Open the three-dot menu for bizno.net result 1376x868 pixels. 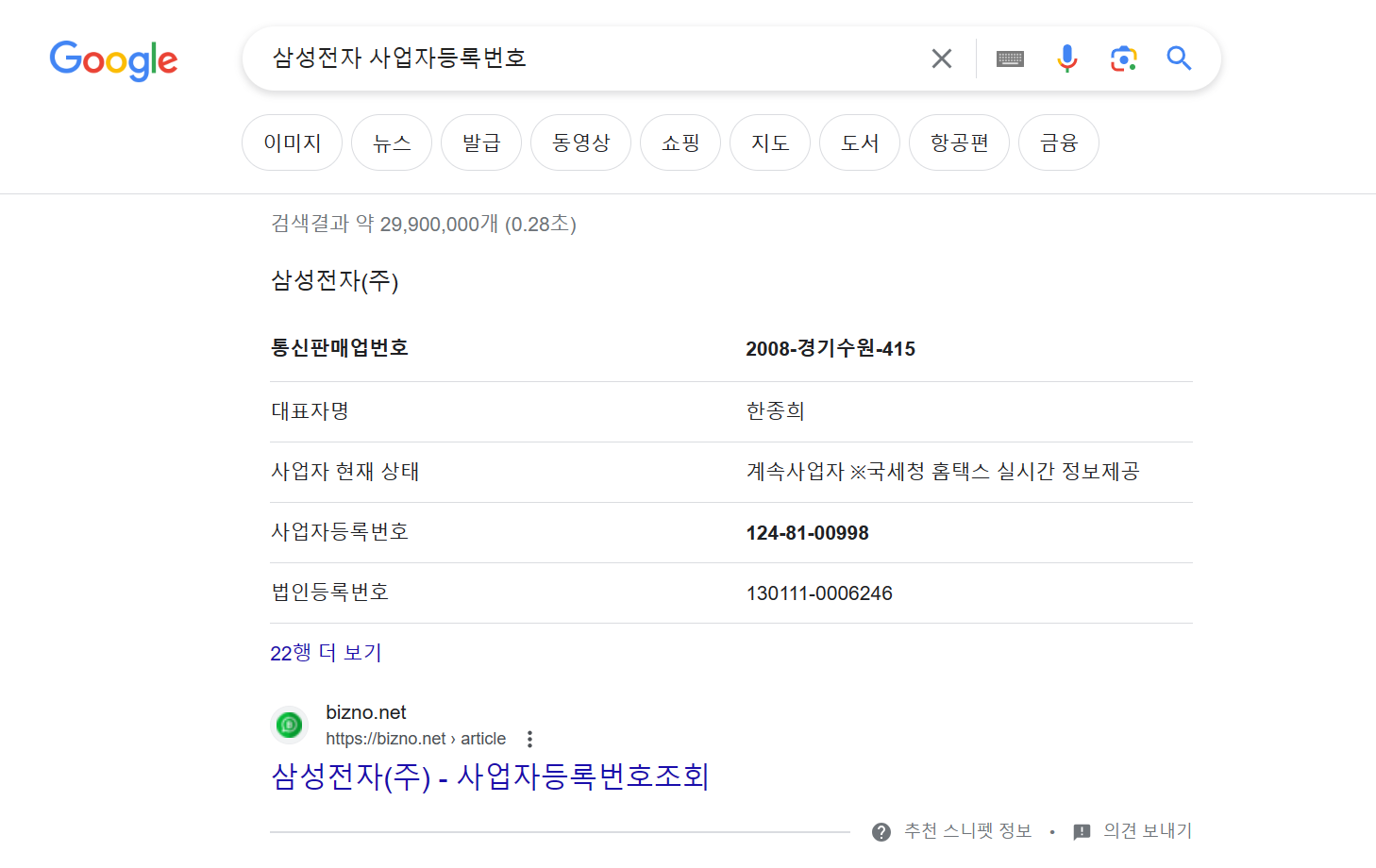tap(529, 739)
